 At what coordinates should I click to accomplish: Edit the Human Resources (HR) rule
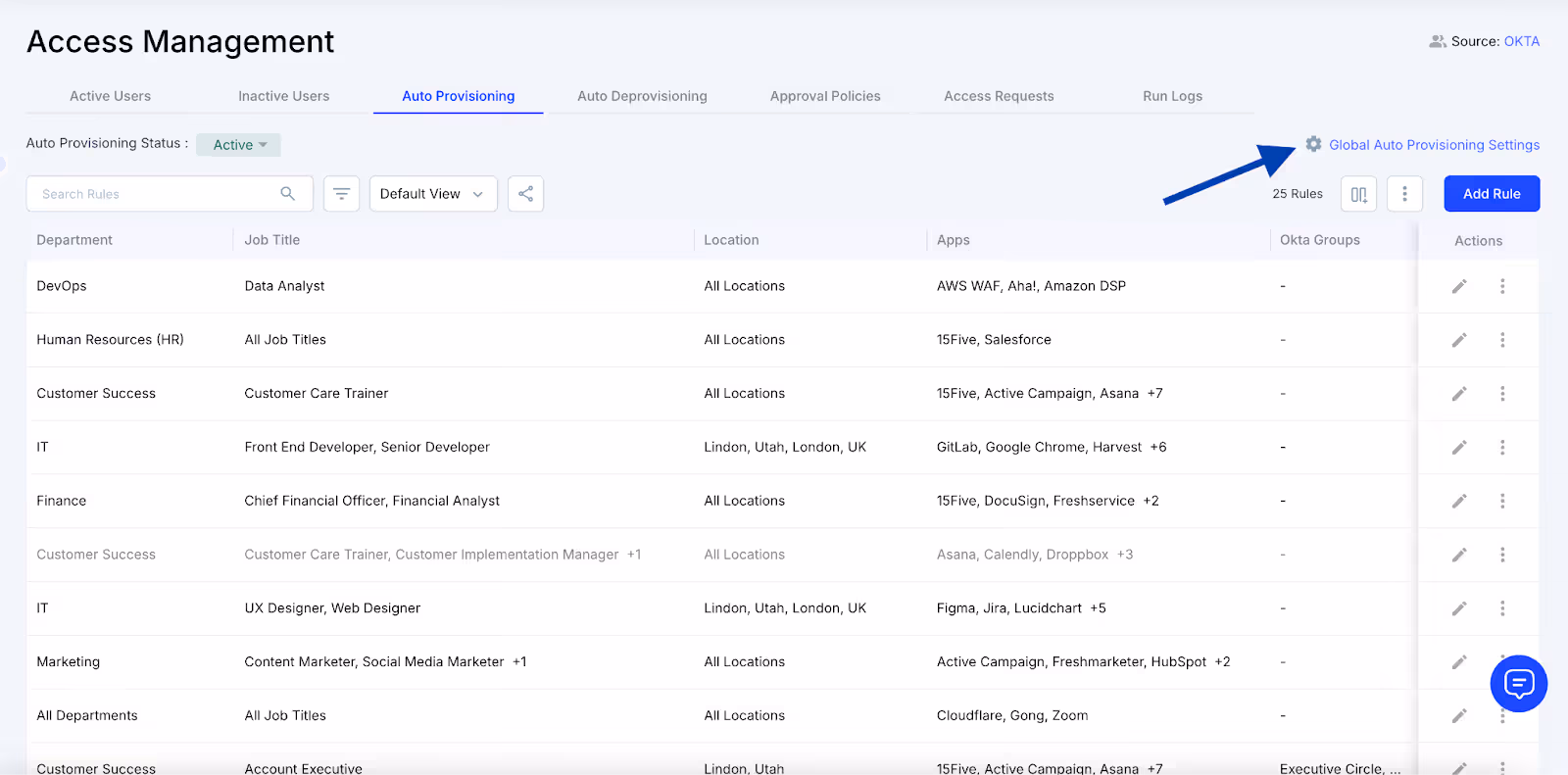[x=1458, y=340]
